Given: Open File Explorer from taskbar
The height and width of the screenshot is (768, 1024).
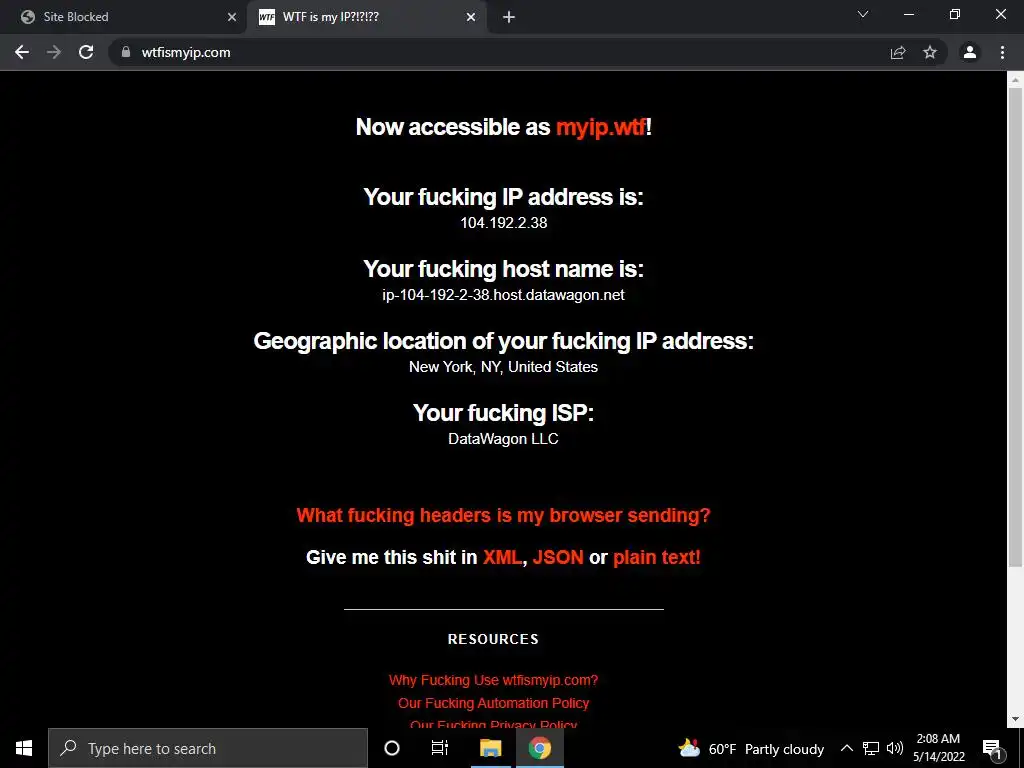Looking at the screenshot, I should 490,748.
